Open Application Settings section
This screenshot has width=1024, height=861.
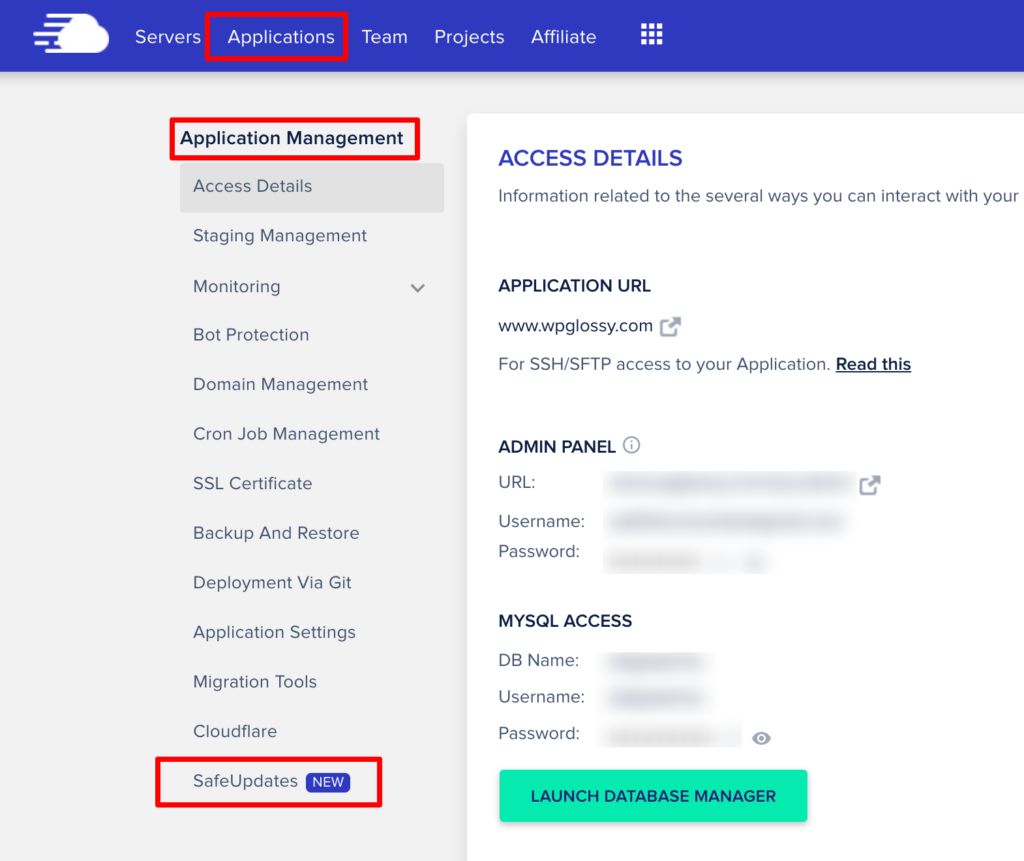[x=274, y=632]
